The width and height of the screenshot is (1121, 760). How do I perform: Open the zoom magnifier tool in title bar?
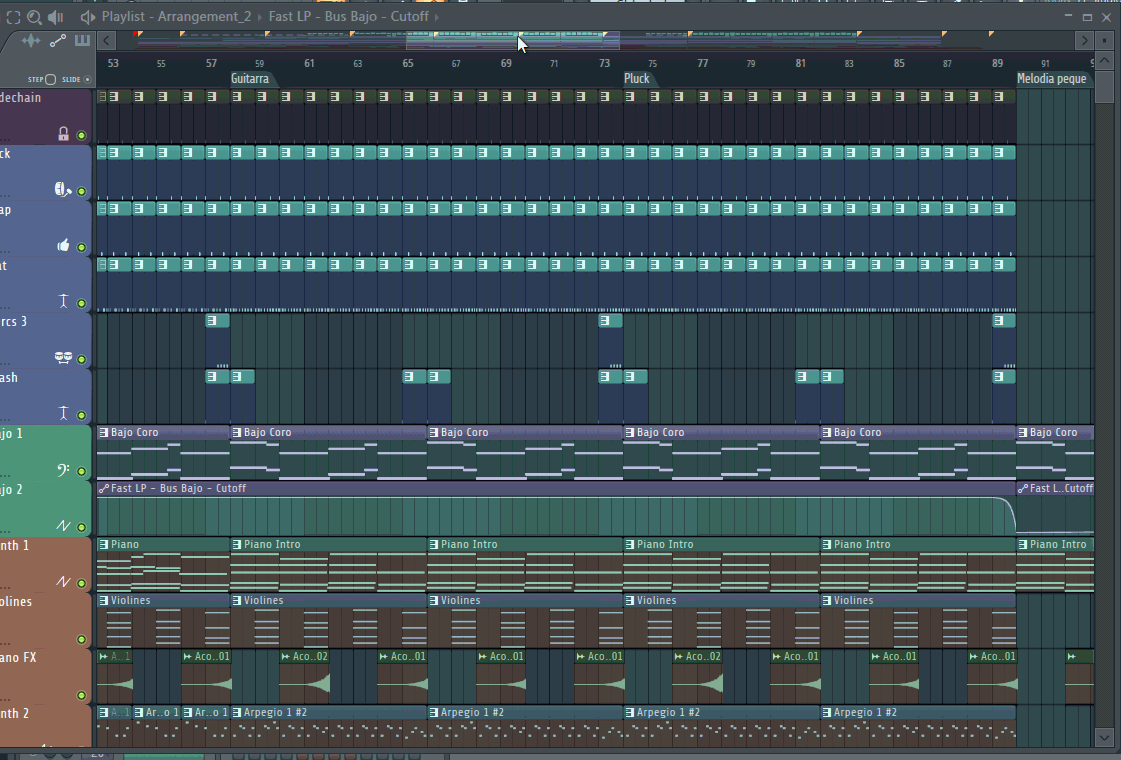coord(34,17)
